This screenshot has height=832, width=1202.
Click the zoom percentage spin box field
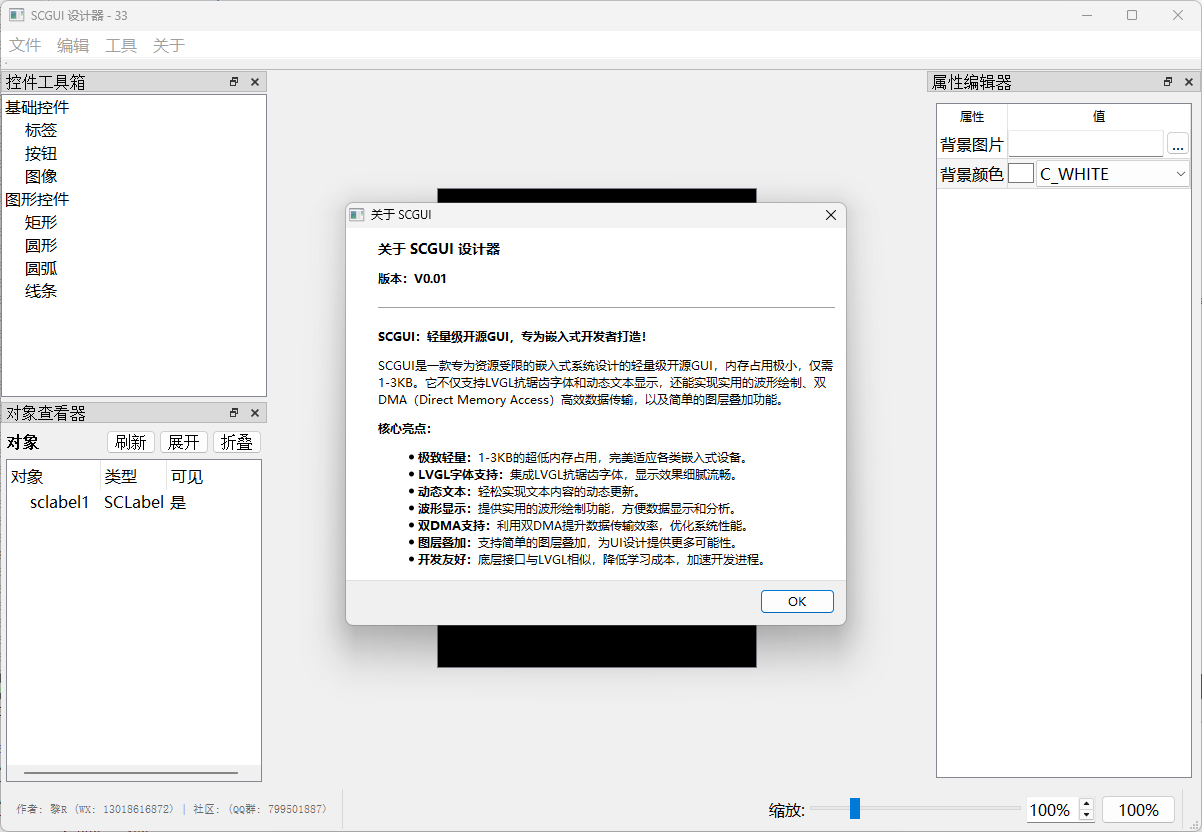tap(1052, 810)
